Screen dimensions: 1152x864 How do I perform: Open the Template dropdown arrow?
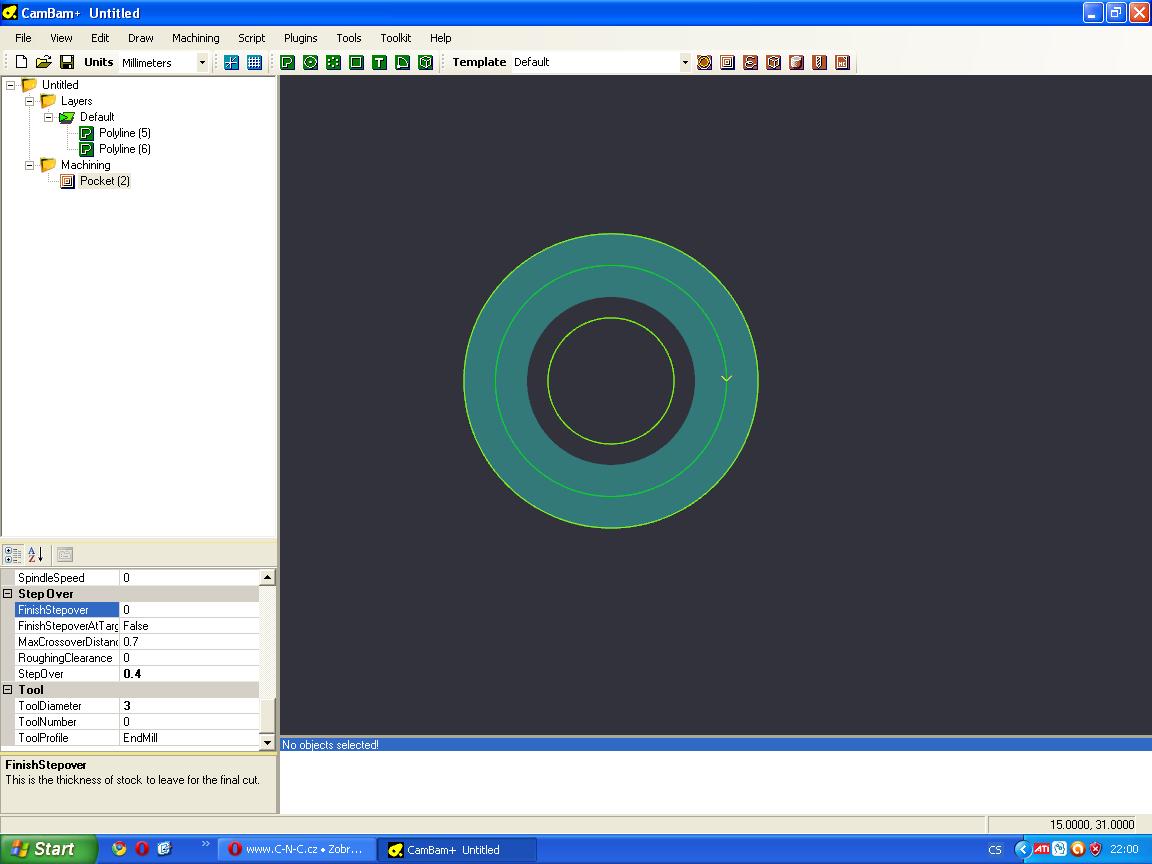[x=685, y=62]
